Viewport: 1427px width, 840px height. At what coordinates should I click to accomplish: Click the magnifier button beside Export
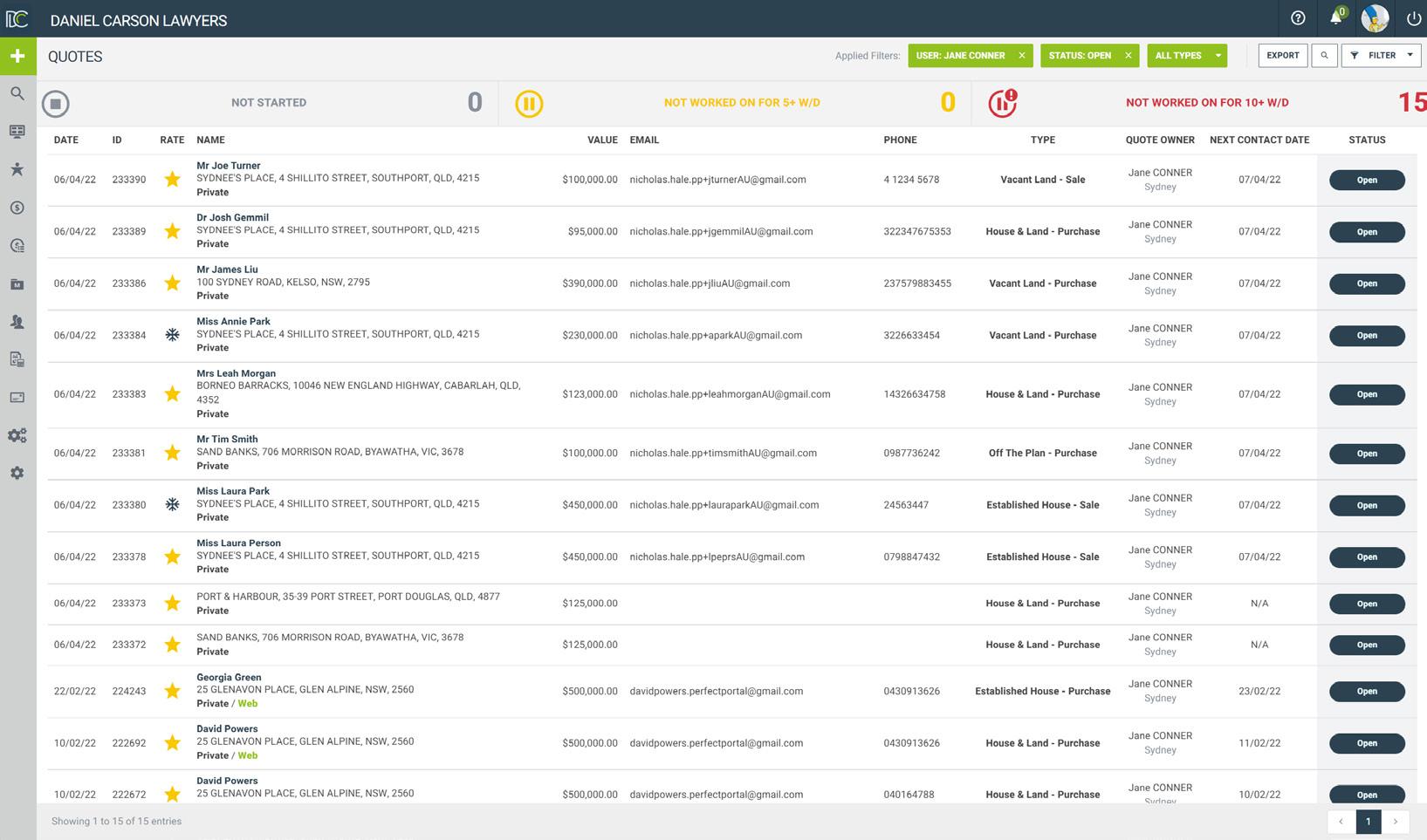click(1324, 55)
